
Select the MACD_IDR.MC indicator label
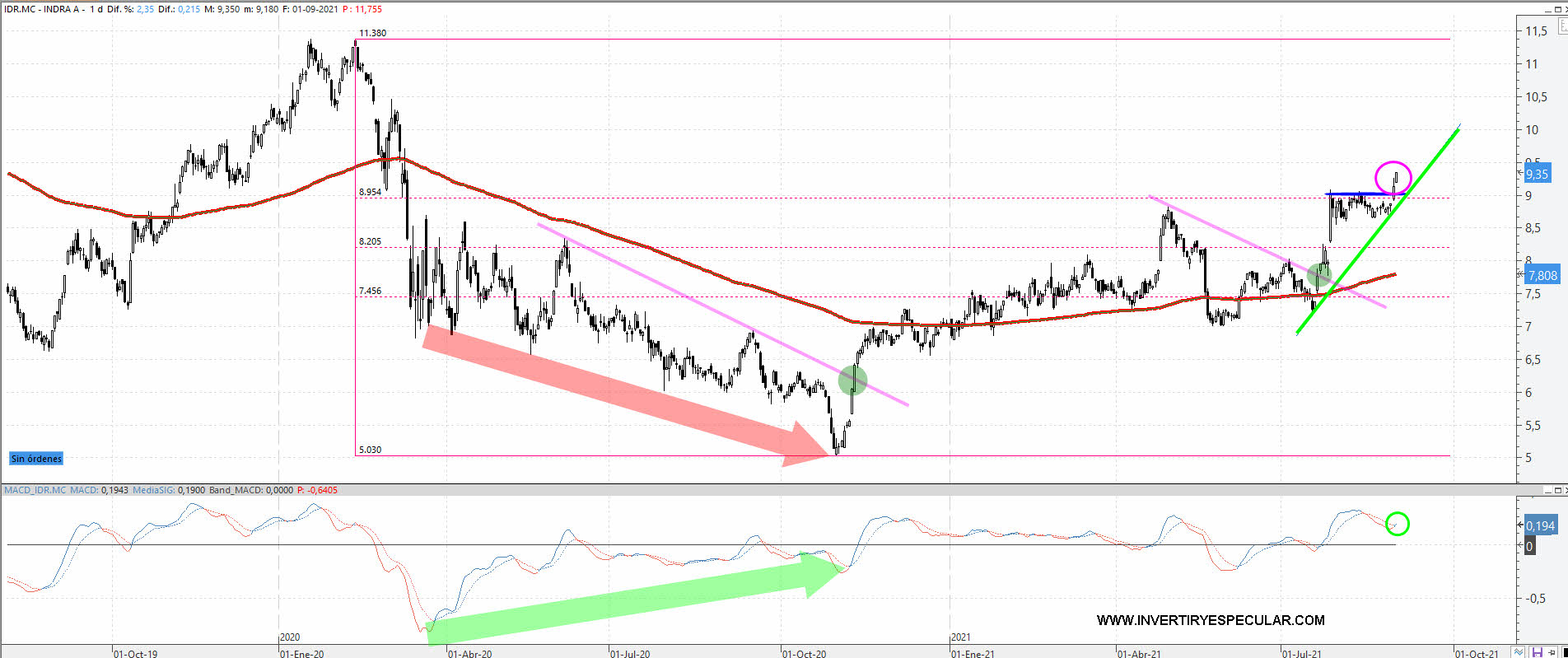pyautogui.click(x=35, y=490)
